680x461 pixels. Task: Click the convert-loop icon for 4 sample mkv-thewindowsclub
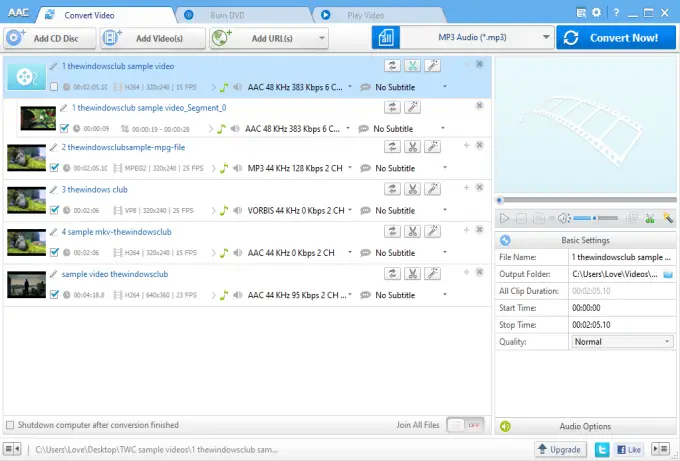pyautogui.click(x=392, y=232)
